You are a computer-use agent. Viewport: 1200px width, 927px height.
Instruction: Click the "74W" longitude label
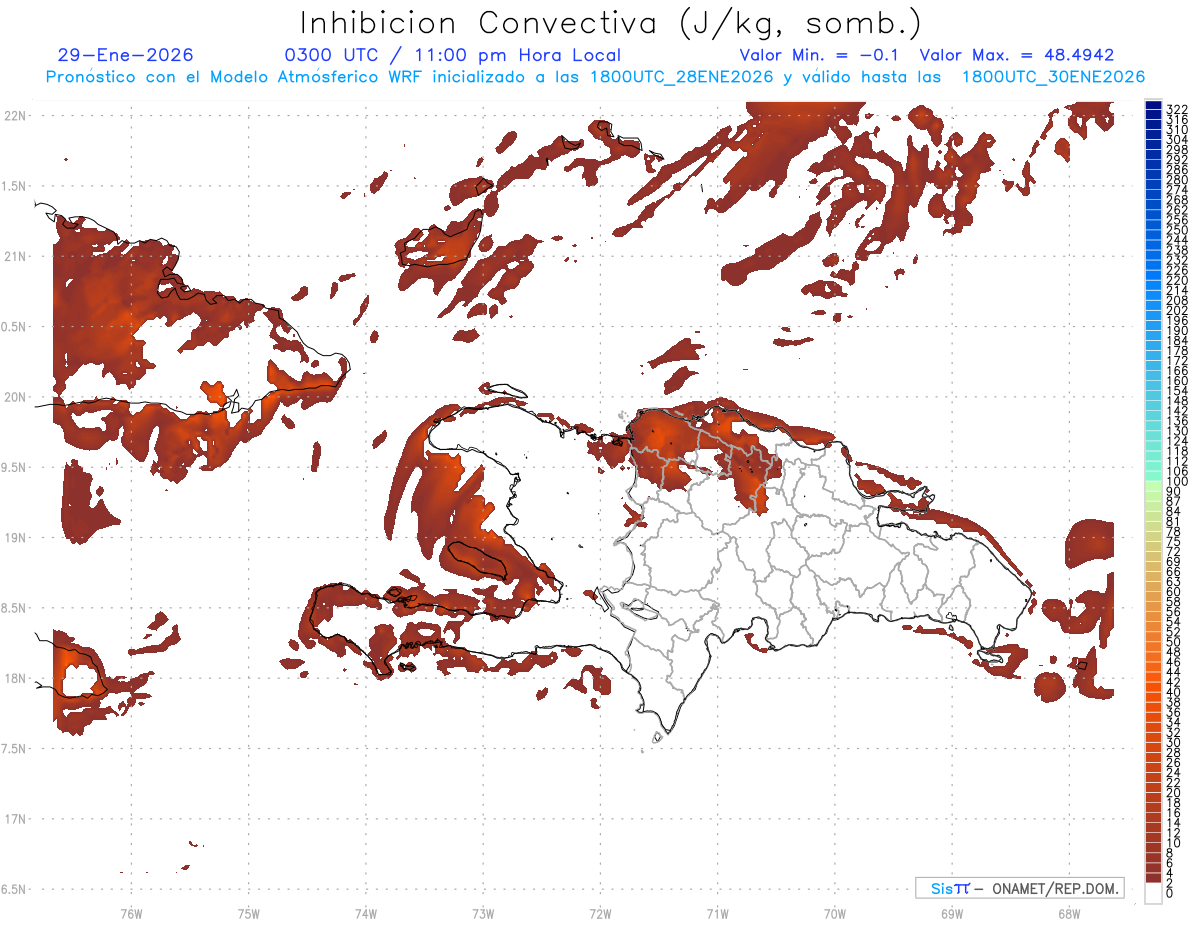click(366, 913)
